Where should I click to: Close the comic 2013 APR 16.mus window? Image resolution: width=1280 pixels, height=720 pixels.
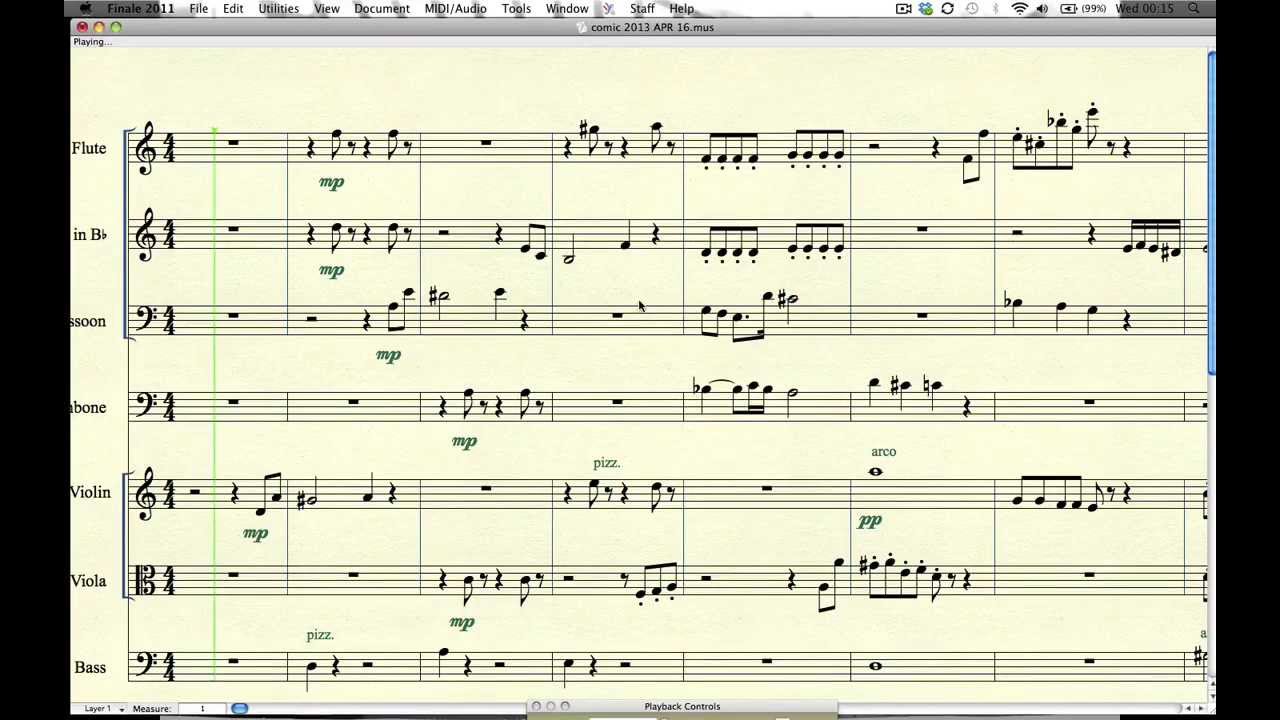(x=82, y=27)
